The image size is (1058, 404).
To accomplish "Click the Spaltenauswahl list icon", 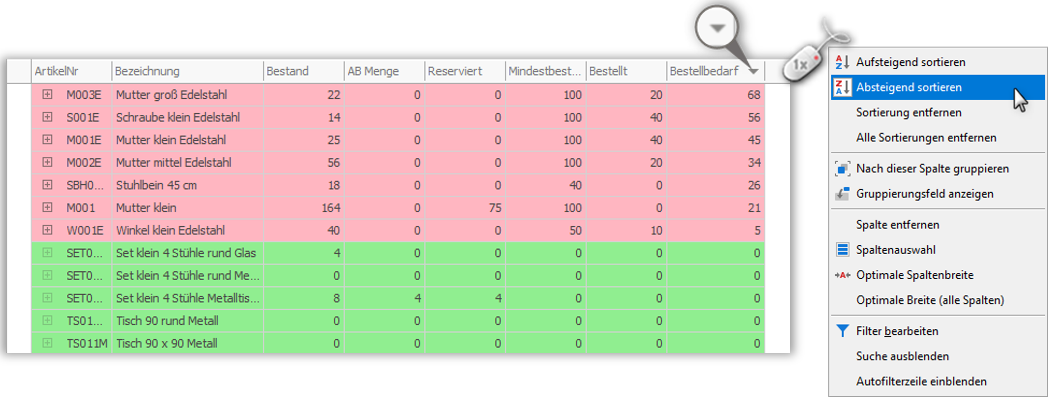I will pyautogui.click(x=842, y=250).
